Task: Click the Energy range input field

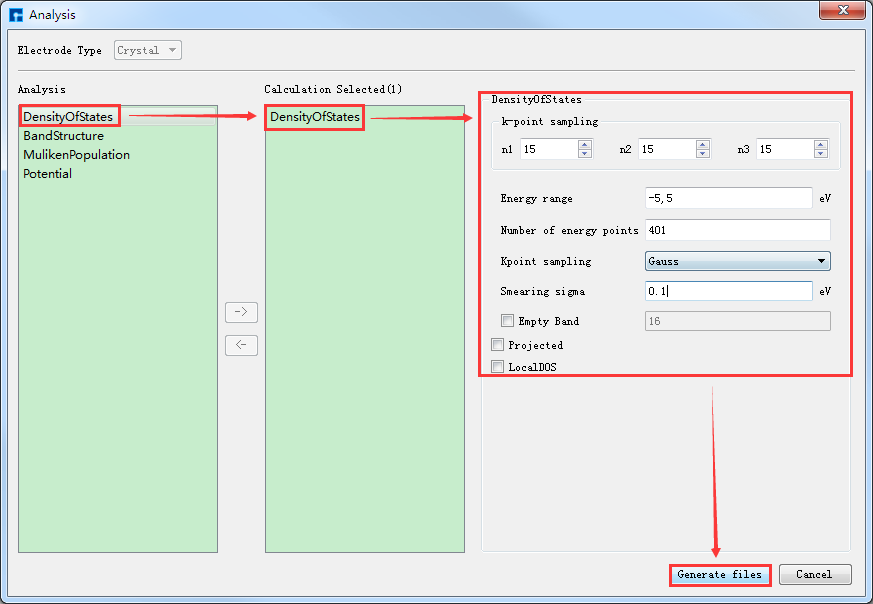Action: (729, 198)
